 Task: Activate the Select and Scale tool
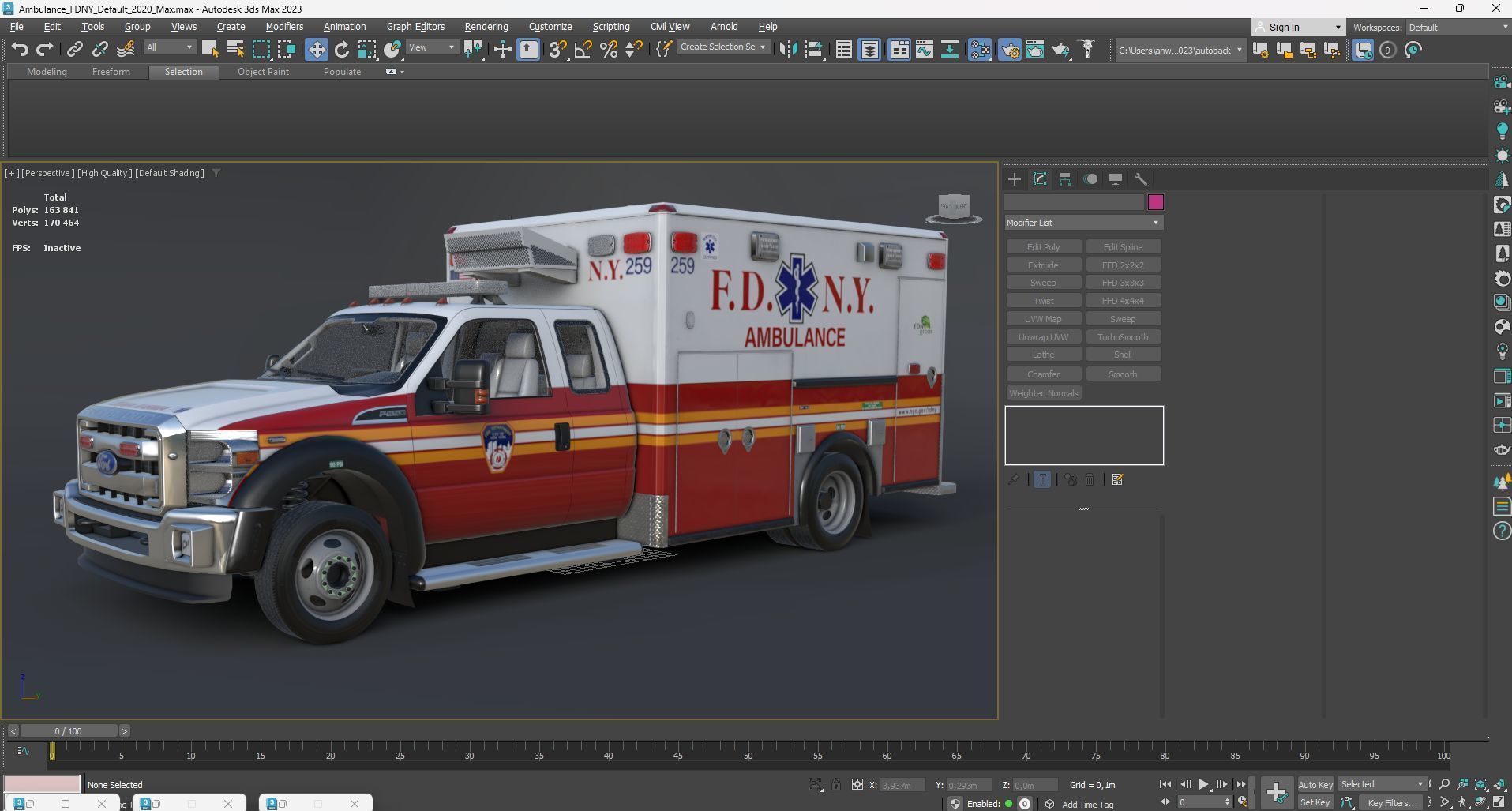click(x=367, y=50)
